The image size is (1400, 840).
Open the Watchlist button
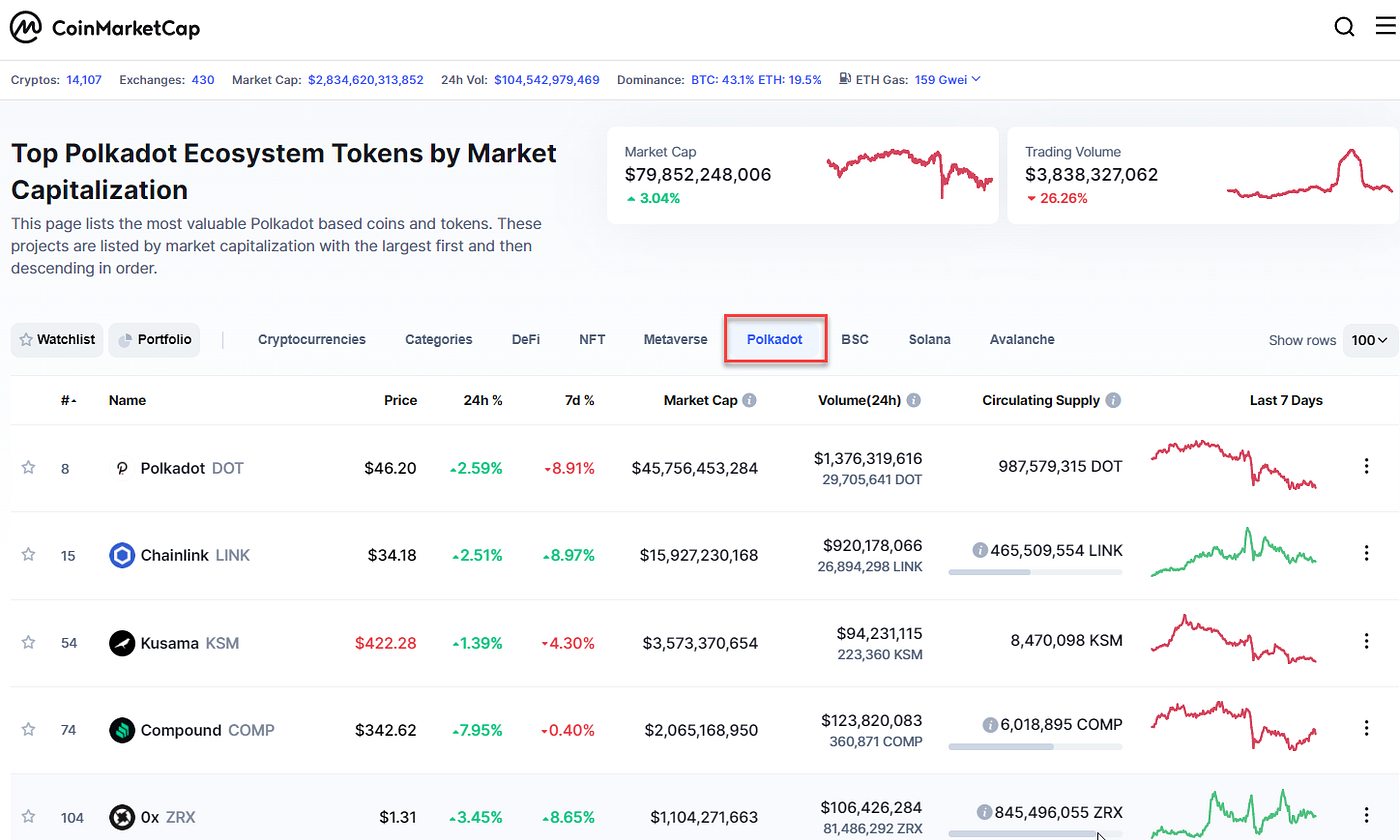point(57,340)
